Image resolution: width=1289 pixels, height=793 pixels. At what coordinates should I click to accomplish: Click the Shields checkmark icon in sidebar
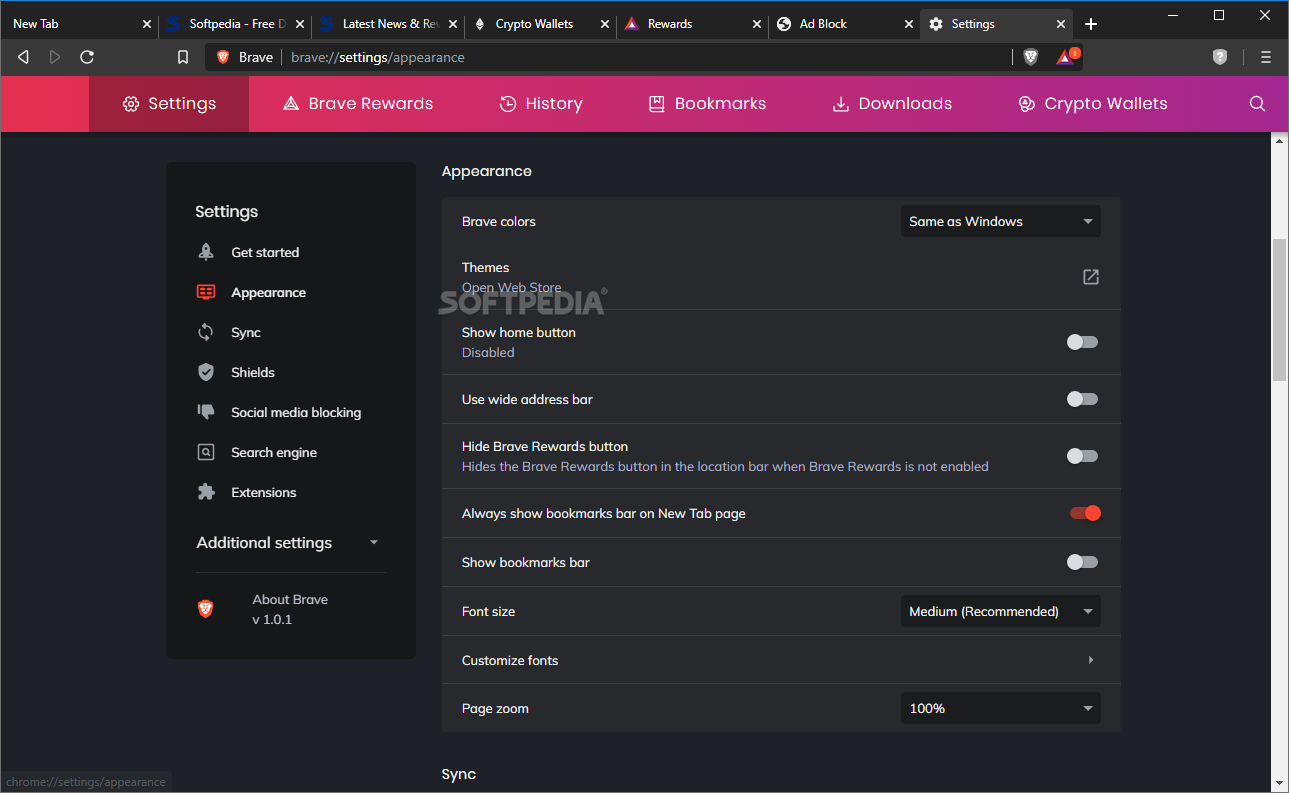pos(206,372)
